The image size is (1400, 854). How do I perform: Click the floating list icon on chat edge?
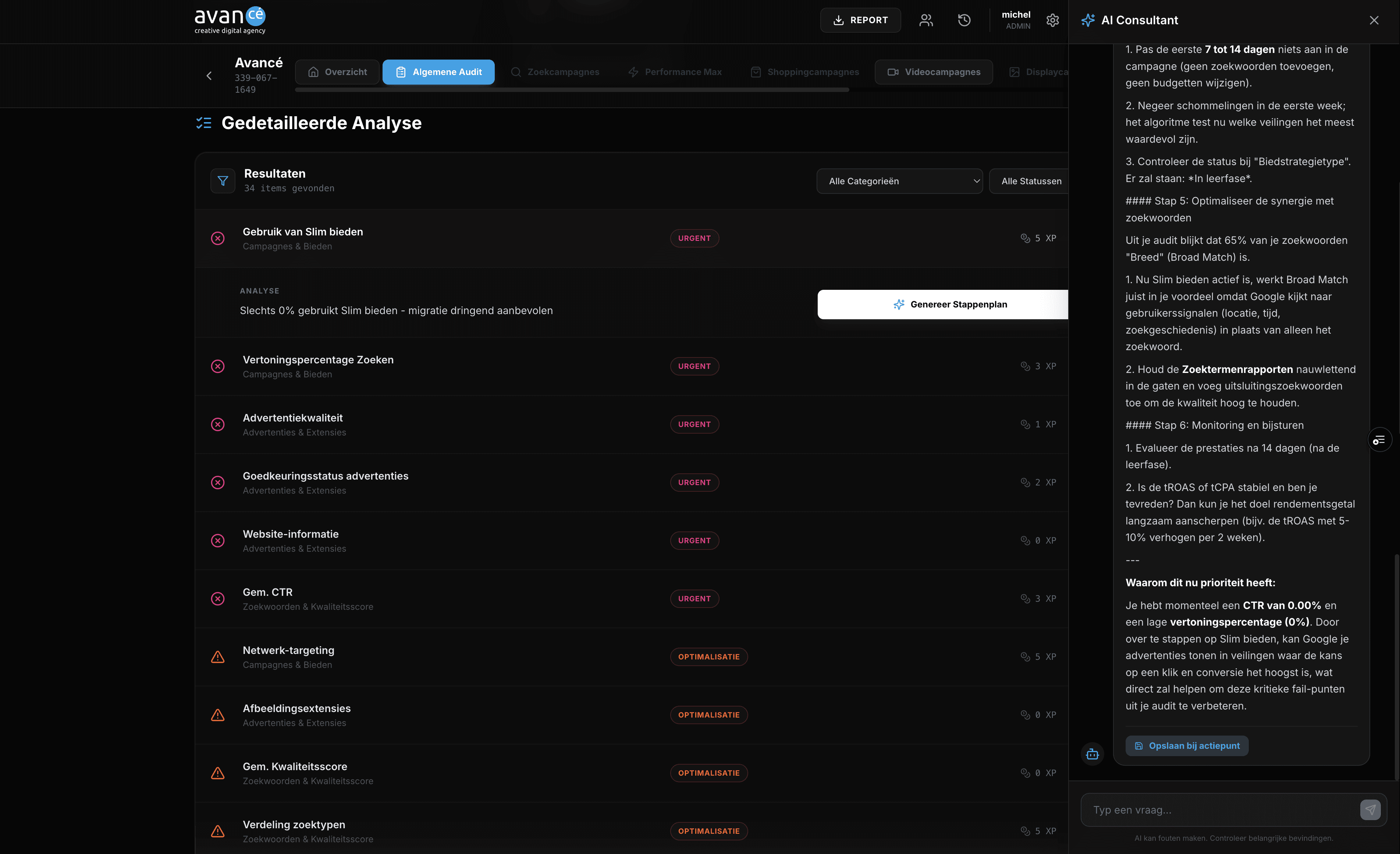pos(1379,440)
